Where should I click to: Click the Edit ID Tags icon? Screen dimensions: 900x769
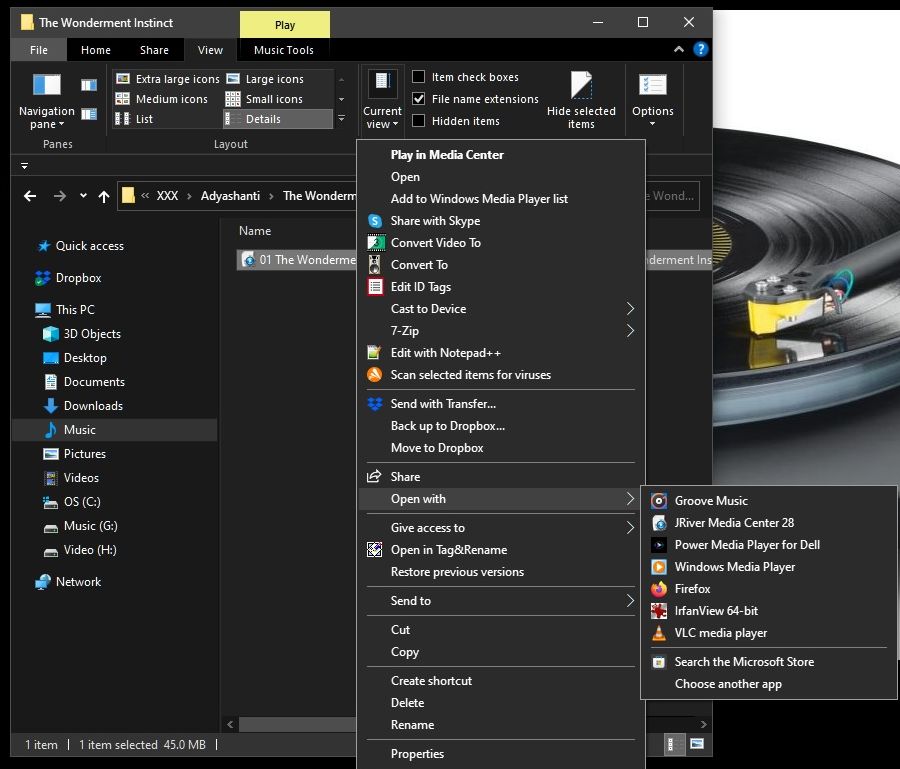(x=375, y=287)
